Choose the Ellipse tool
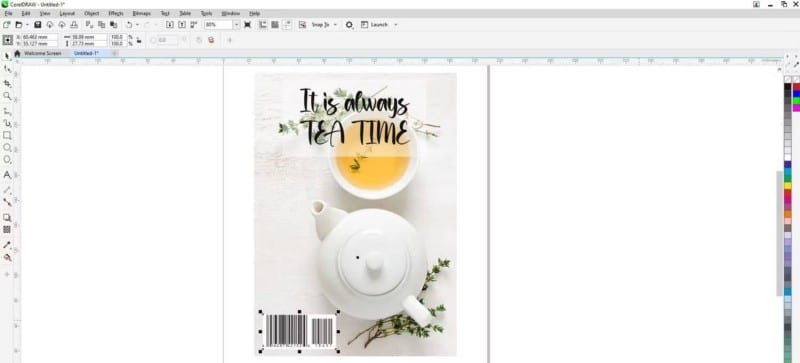Screen dimensions: 800x363 pyautogui.click(x=7, y=148)
